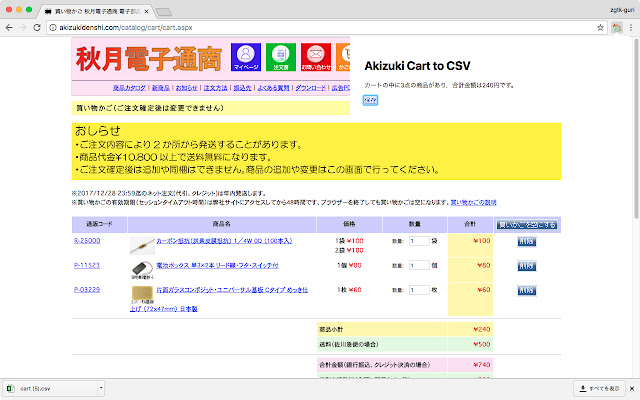The height and width of the screenshot is (400, 640).
Task: Click the quantity field for P-03229
Action: tap(419, 290)
